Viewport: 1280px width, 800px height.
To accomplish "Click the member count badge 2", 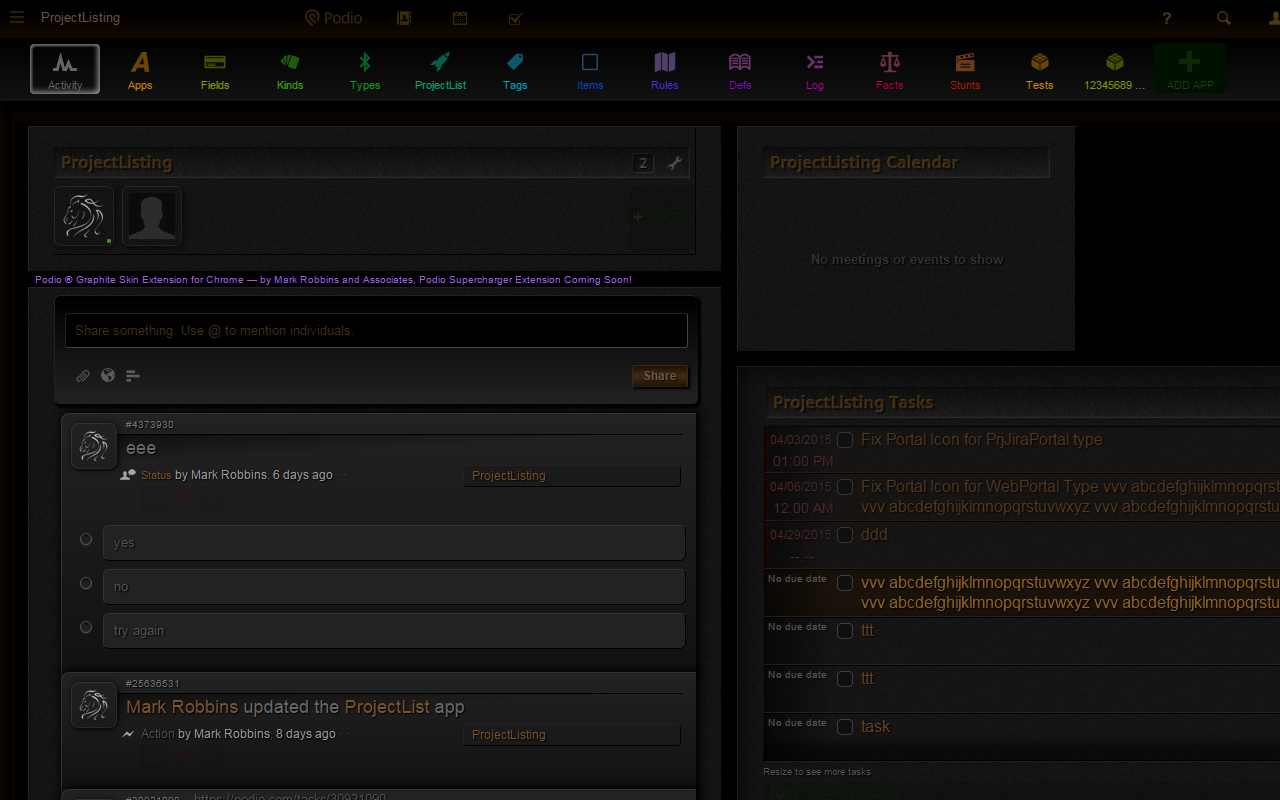I will tap(643, 163).
